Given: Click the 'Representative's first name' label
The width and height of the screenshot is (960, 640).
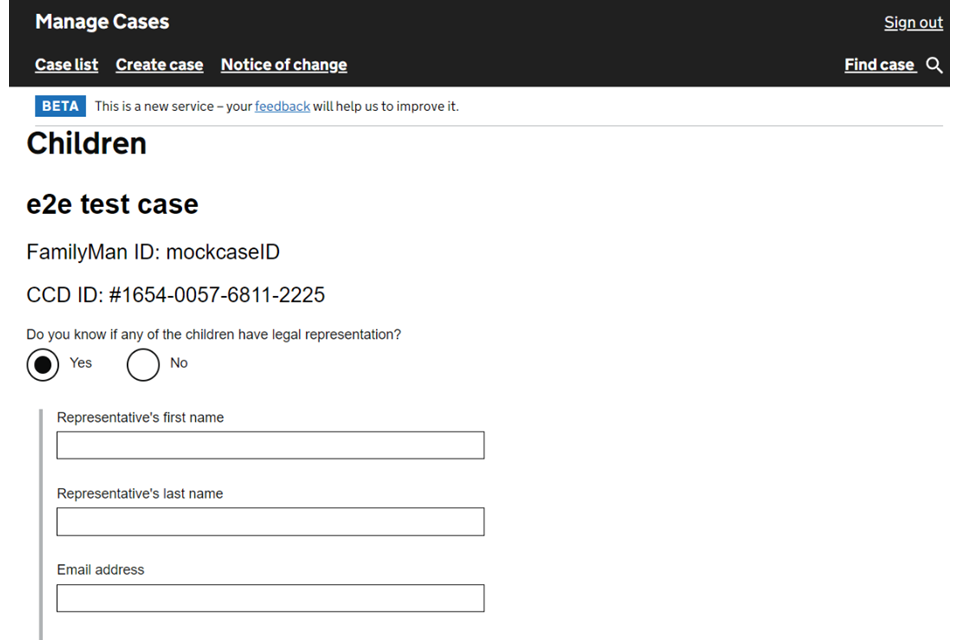Looking at the screenshot, I should 140,417.
